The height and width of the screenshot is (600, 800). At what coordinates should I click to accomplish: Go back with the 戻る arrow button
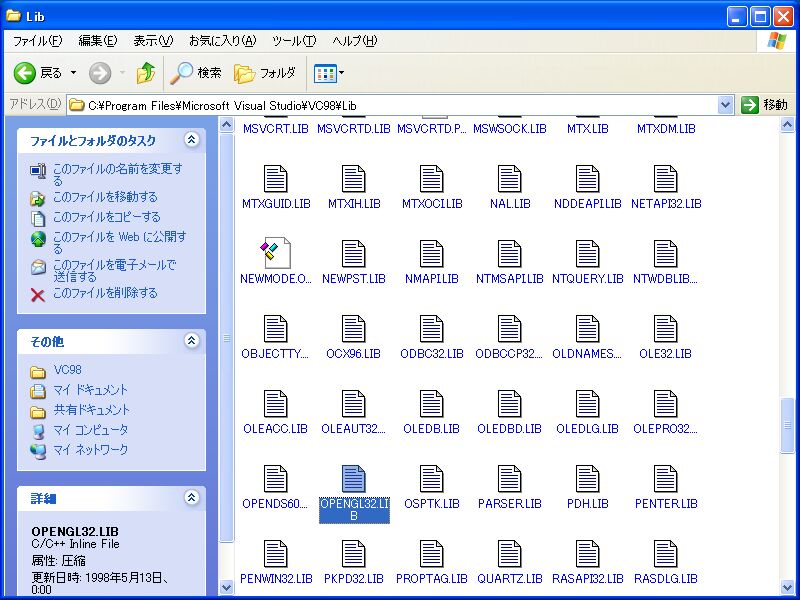[x=38, y=73]
